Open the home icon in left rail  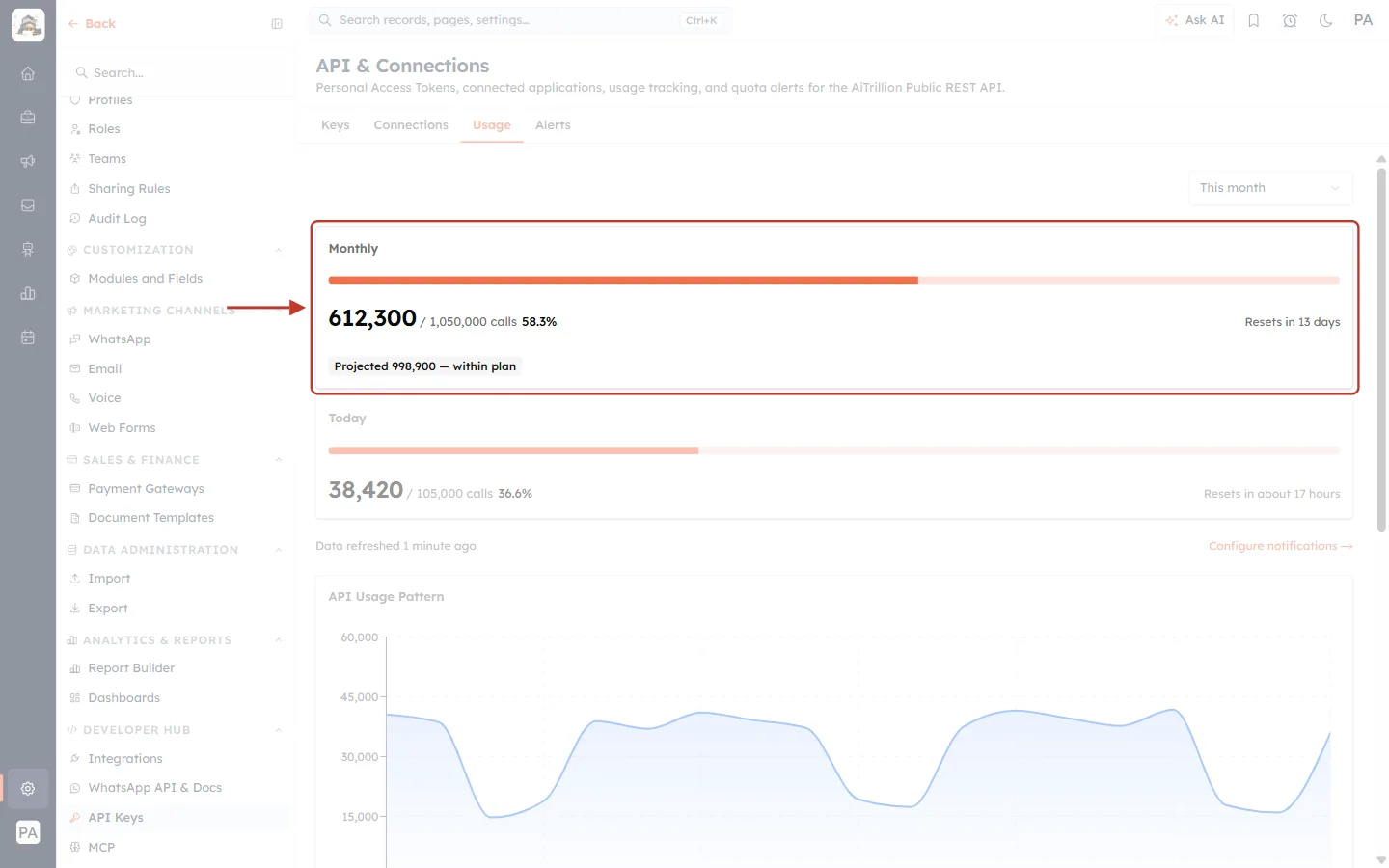28,73
